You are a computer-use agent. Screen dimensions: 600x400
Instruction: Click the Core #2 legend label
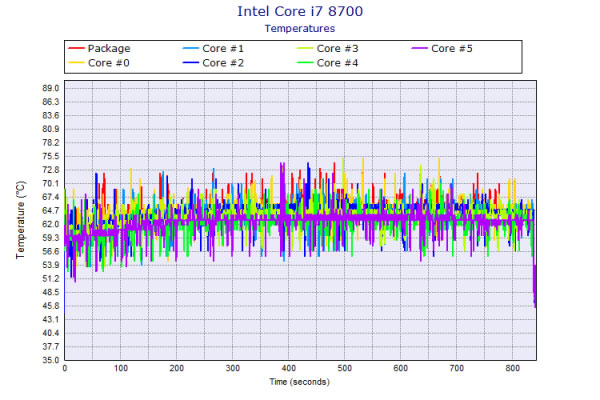223,63
